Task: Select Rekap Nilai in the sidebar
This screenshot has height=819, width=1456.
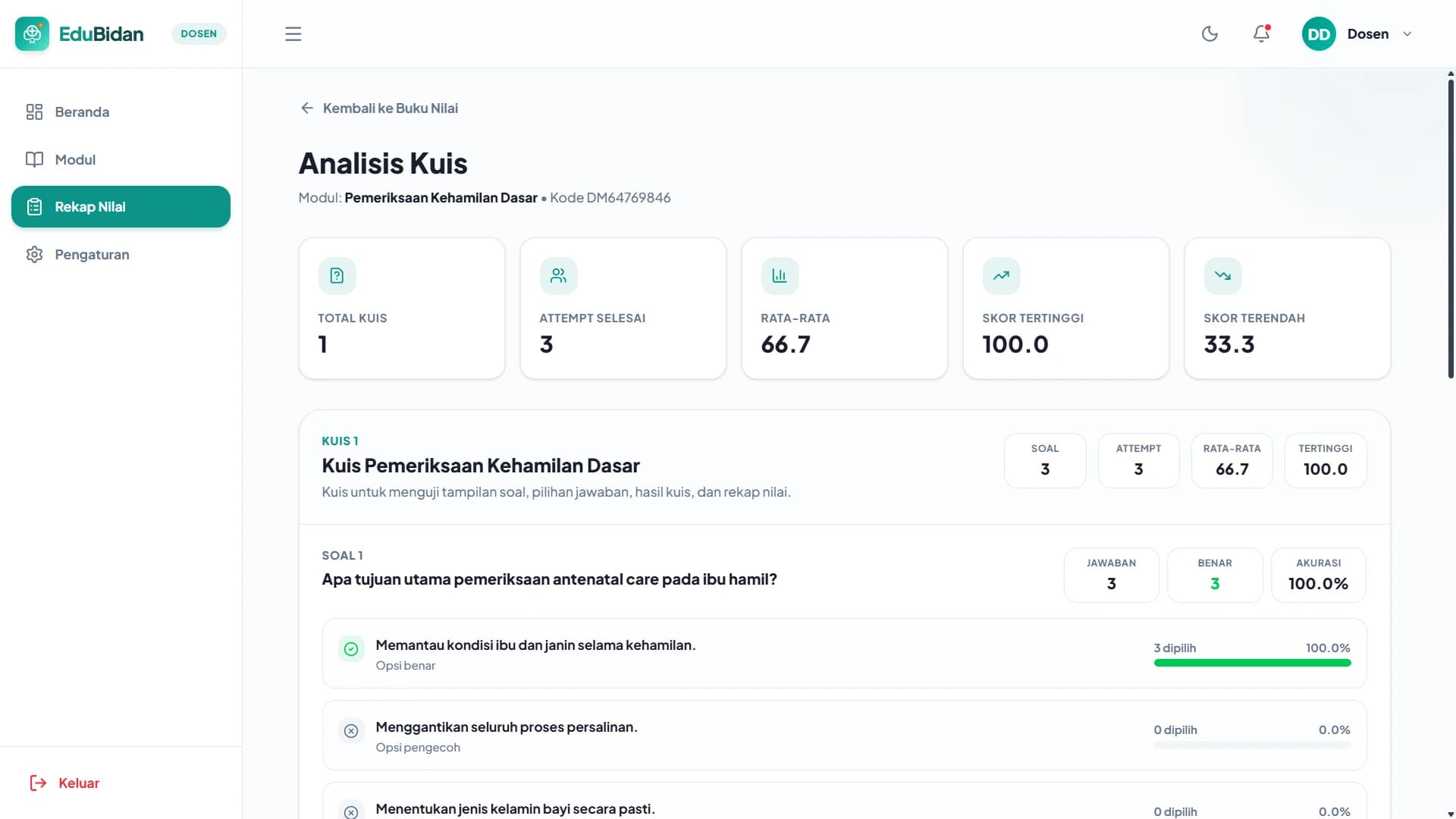Action: pos(121,207)
